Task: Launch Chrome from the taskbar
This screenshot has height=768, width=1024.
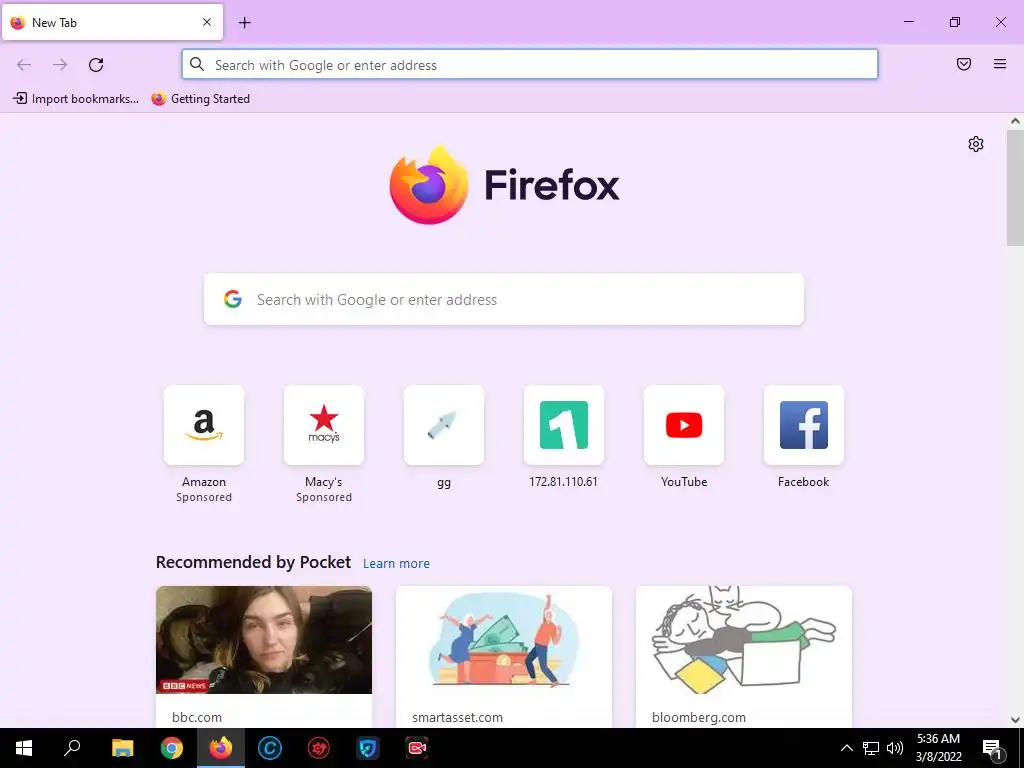Action: (172, 748)
